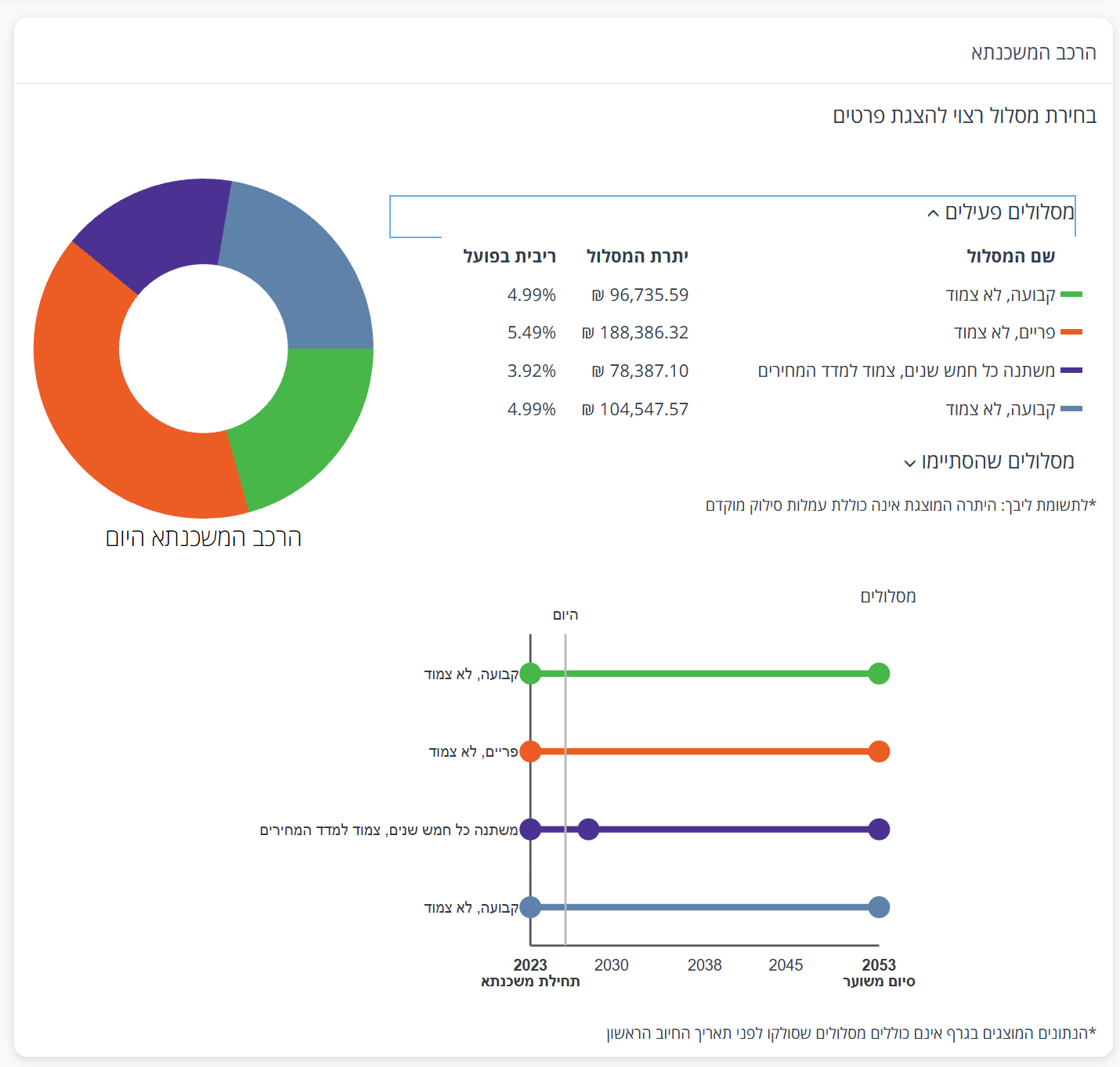Click the 3.92% interest rate value

pyautogui.click(x=531, y=371)
